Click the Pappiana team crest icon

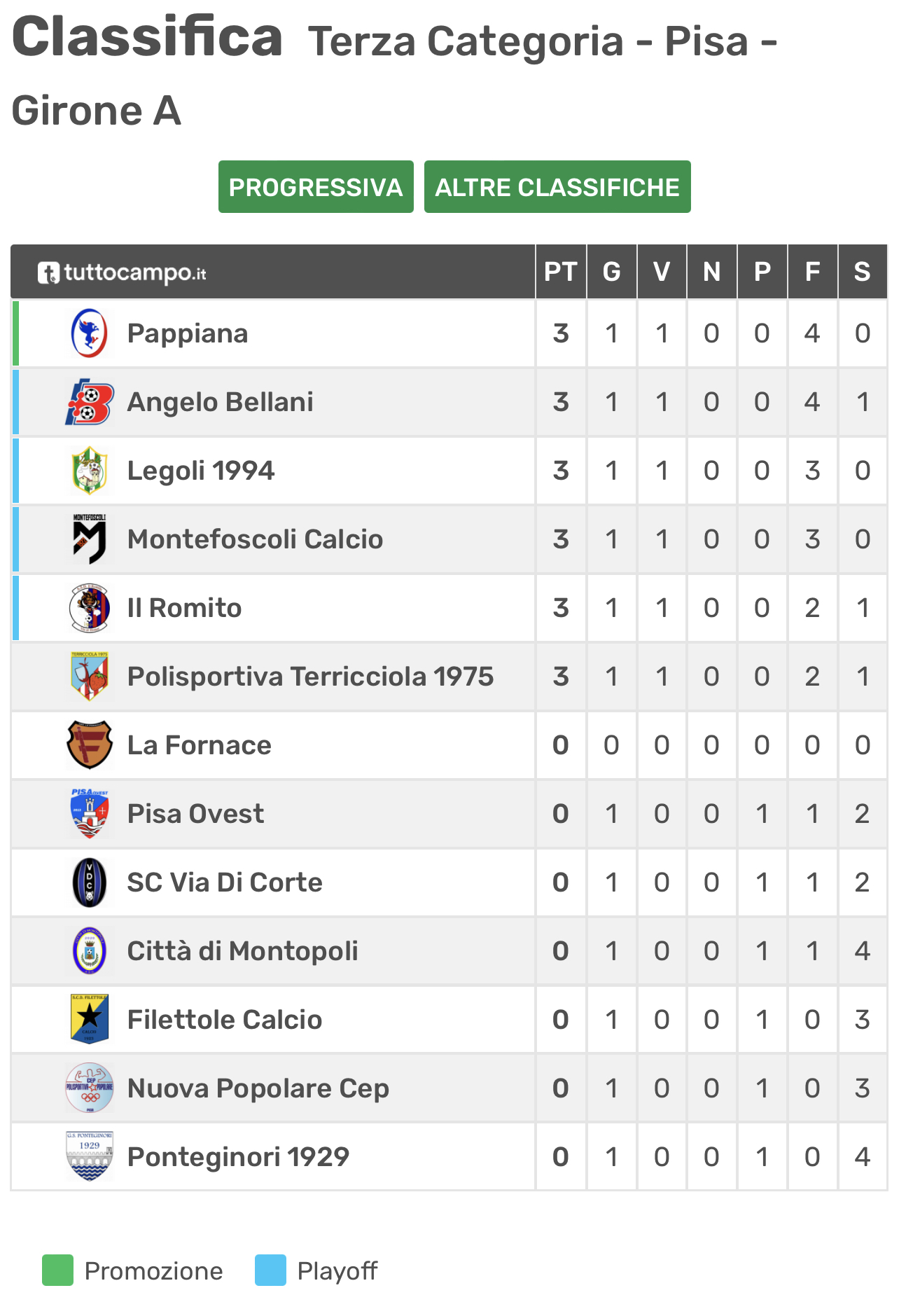point(90,333)
